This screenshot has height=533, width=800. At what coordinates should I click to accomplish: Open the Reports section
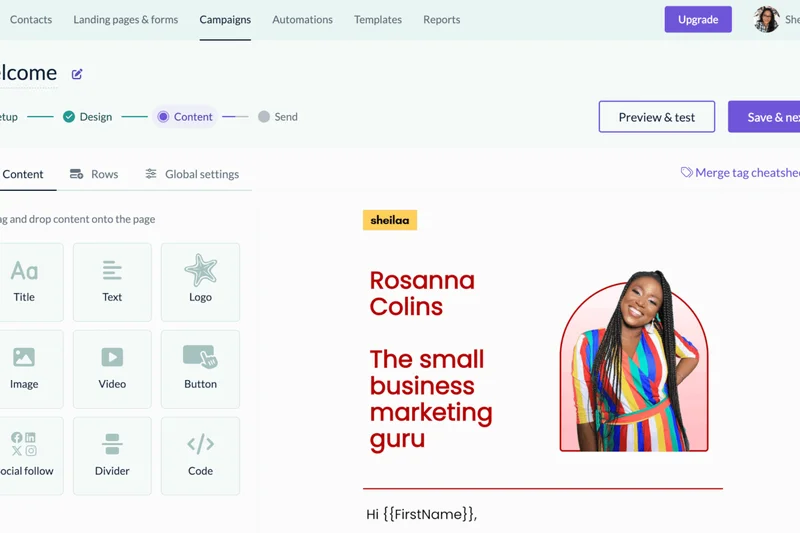[x=442, y=19]
